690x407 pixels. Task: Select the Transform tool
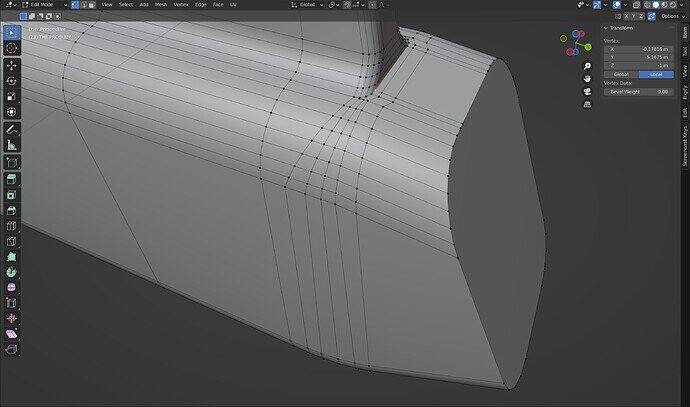coord(12,112)
